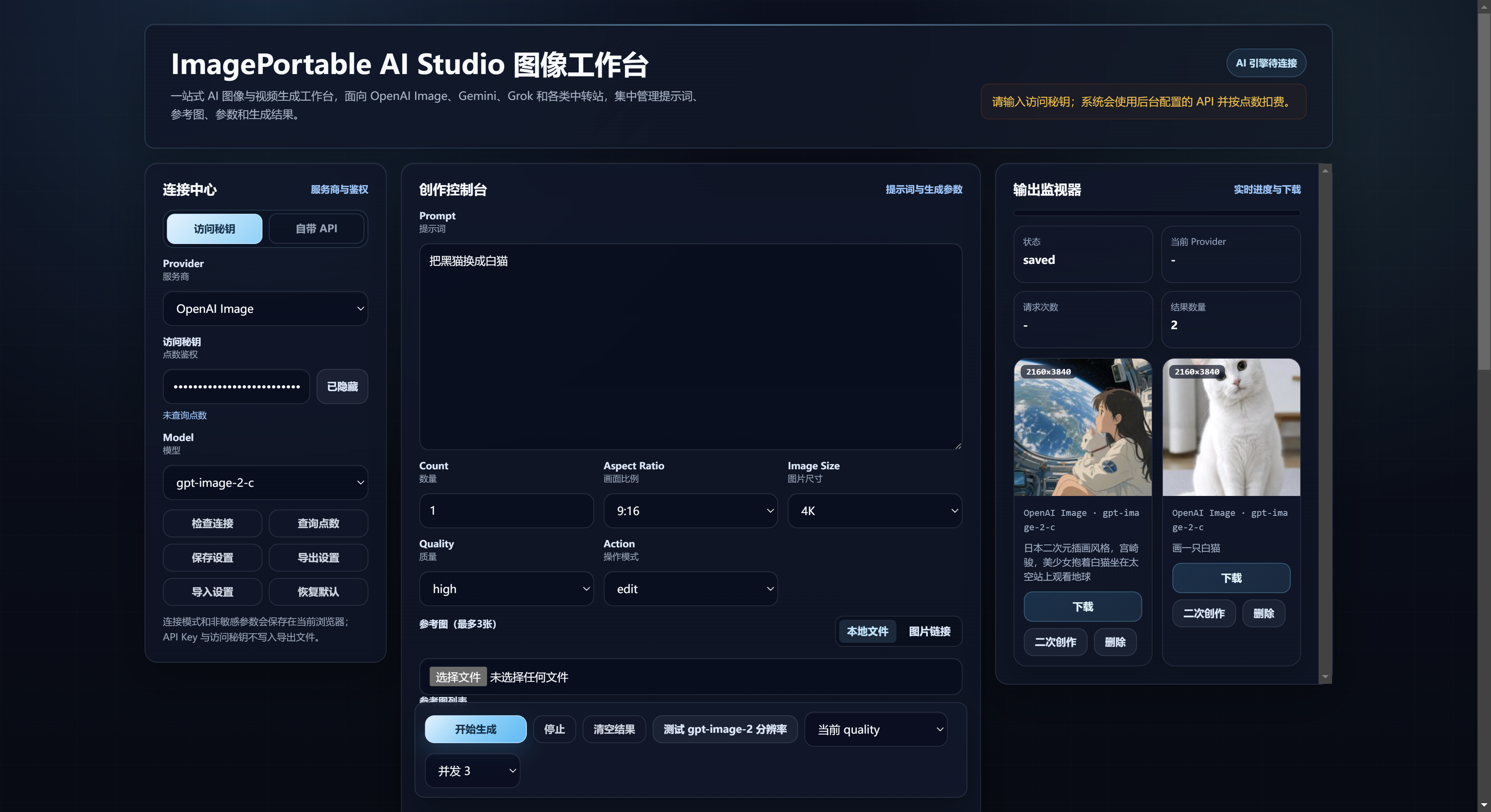Delete the anime girl result card
The image size is (1491, 812).
click(x=1115, y=642)
